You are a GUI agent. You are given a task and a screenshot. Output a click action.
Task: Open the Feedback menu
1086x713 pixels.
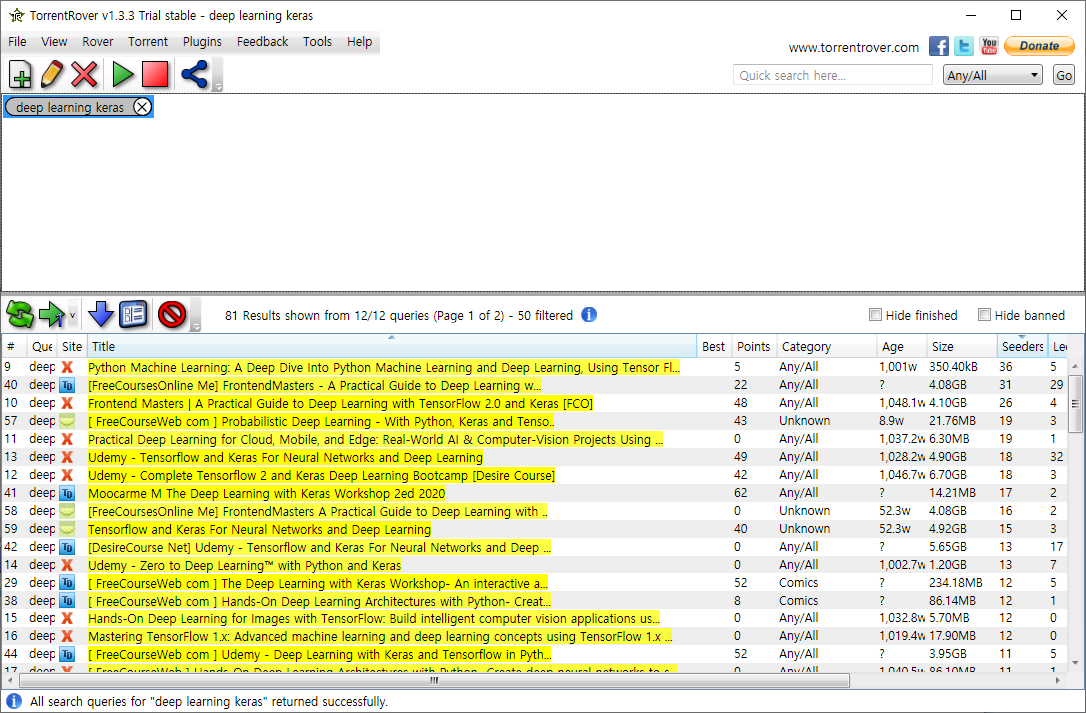click(262, 42)
